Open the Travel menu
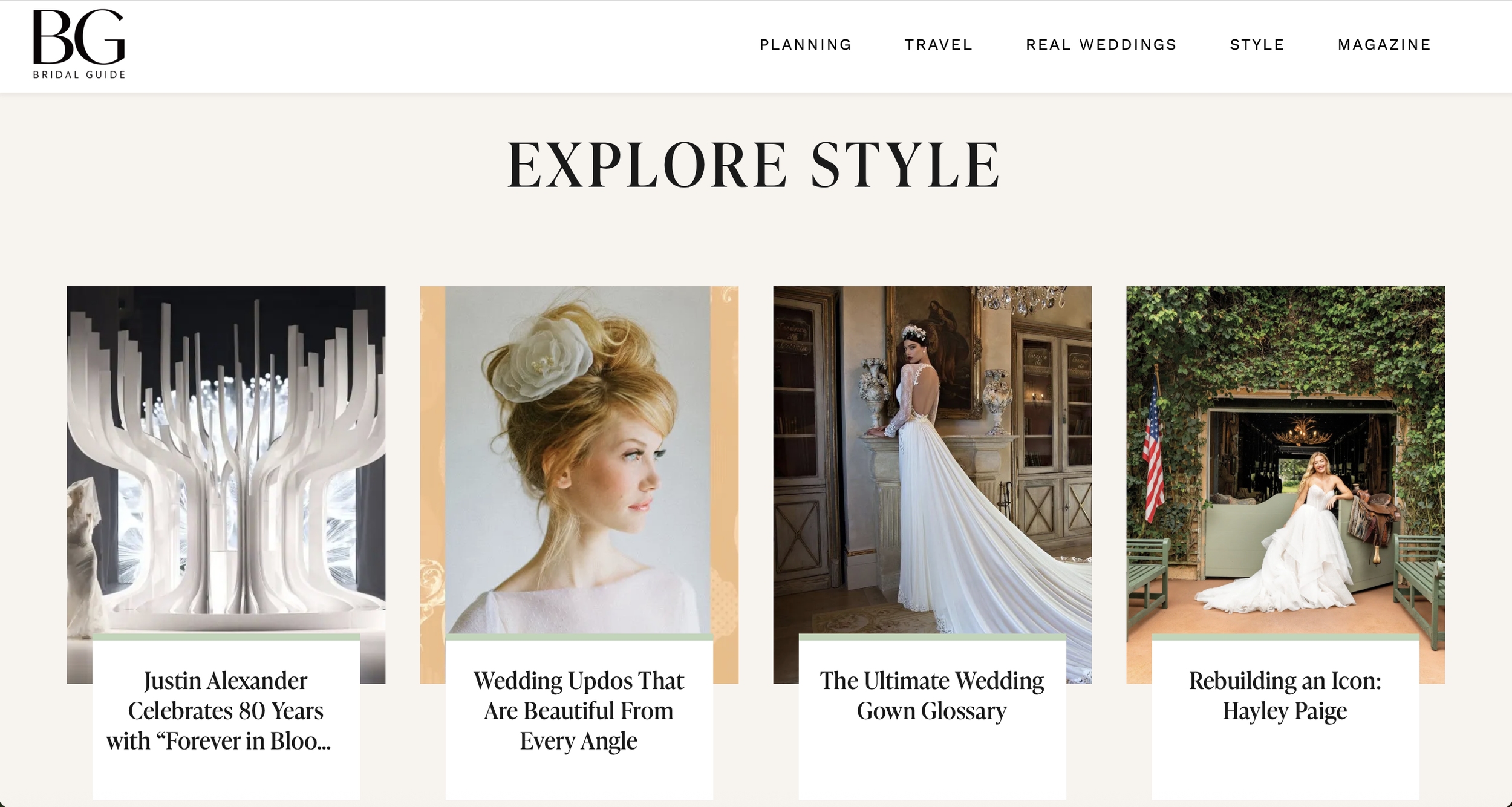Image resolution: width=1512 pixels, height=807 pixels. (939, 45)
